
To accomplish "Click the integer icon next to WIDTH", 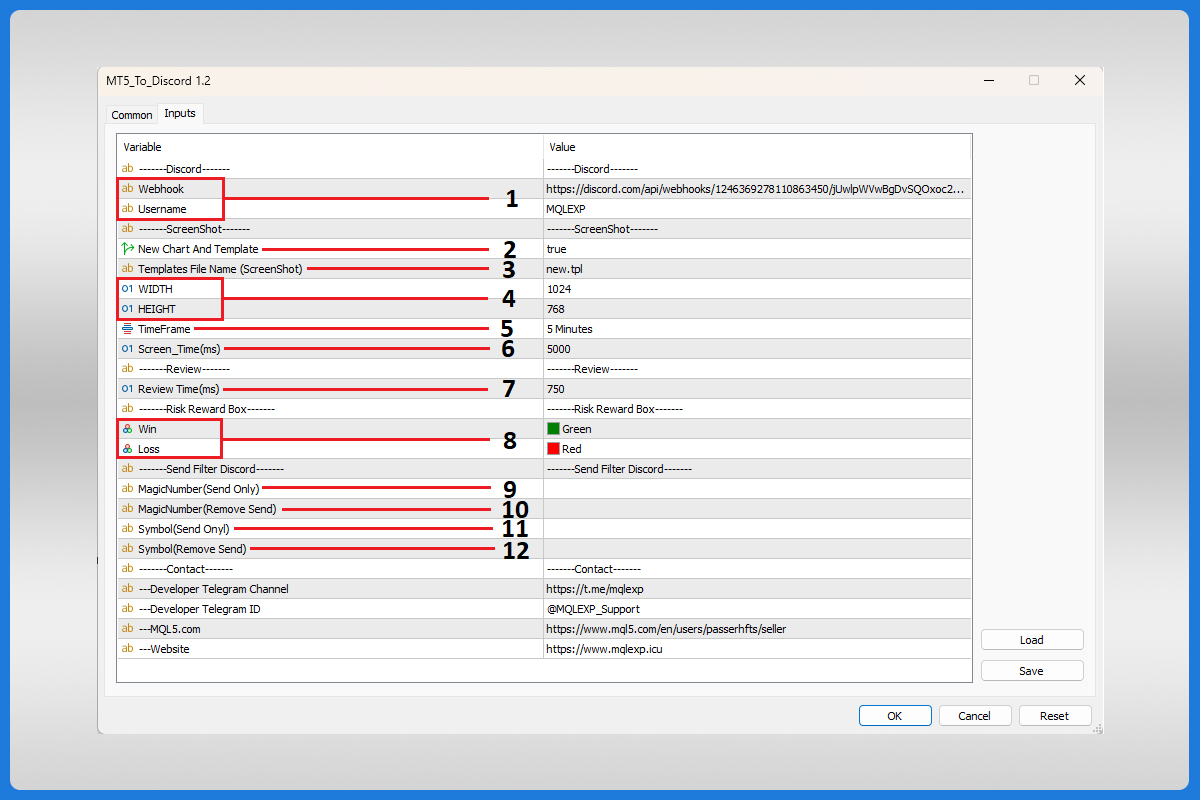I will click(127, 289).
